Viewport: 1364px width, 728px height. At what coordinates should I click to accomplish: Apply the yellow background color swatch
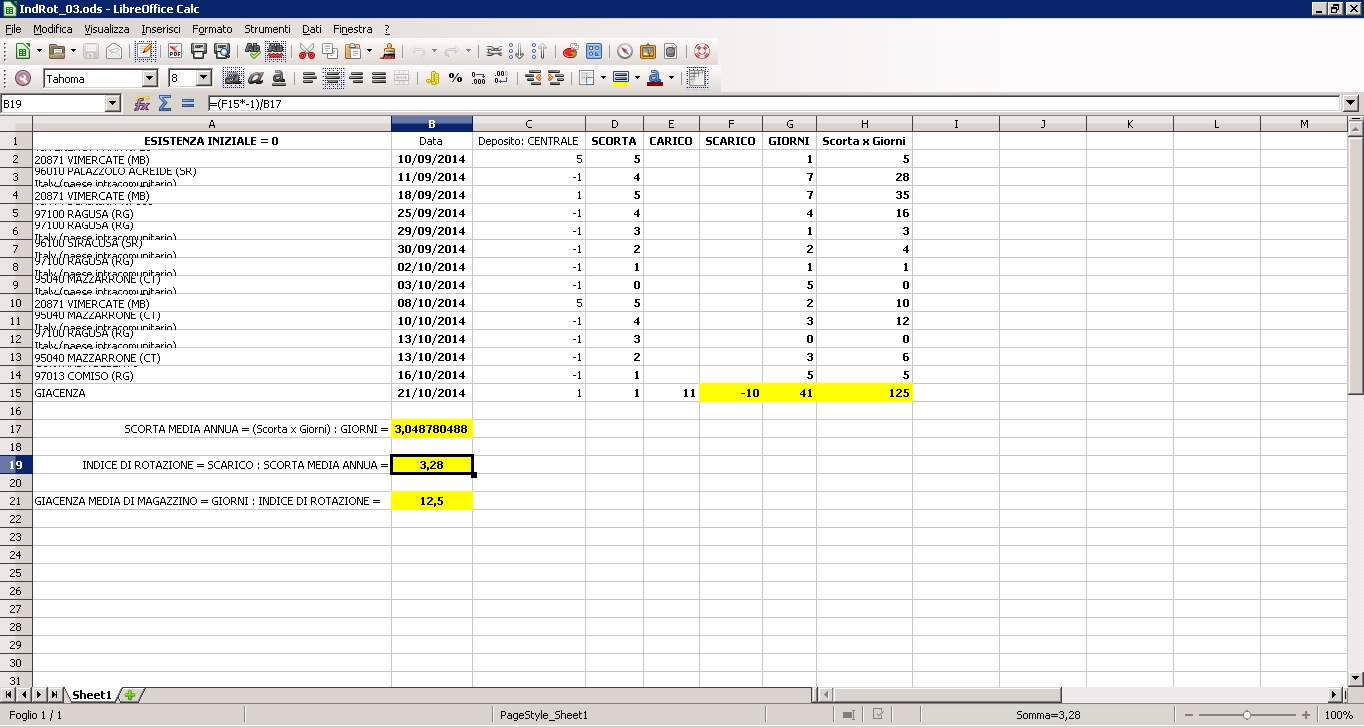[x=620, y=78]
